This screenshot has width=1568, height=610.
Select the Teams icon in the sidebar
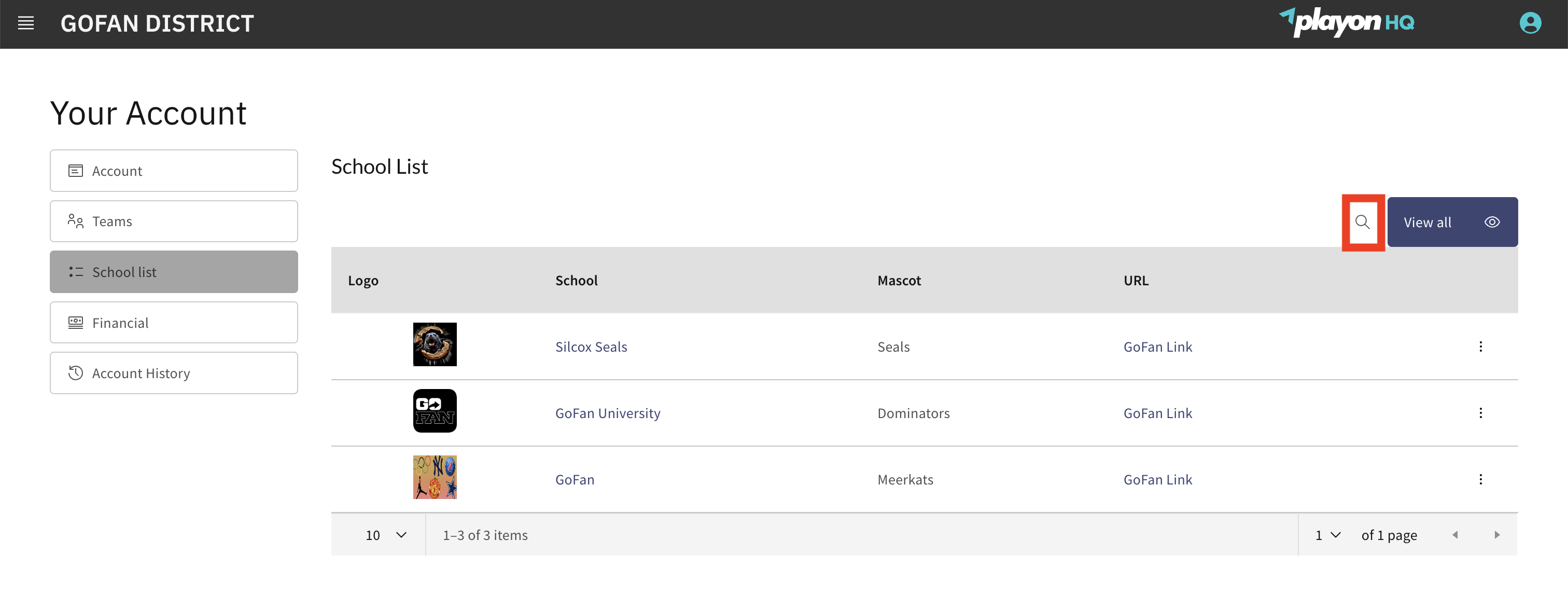pyautogui.click(x=76, y=221)
